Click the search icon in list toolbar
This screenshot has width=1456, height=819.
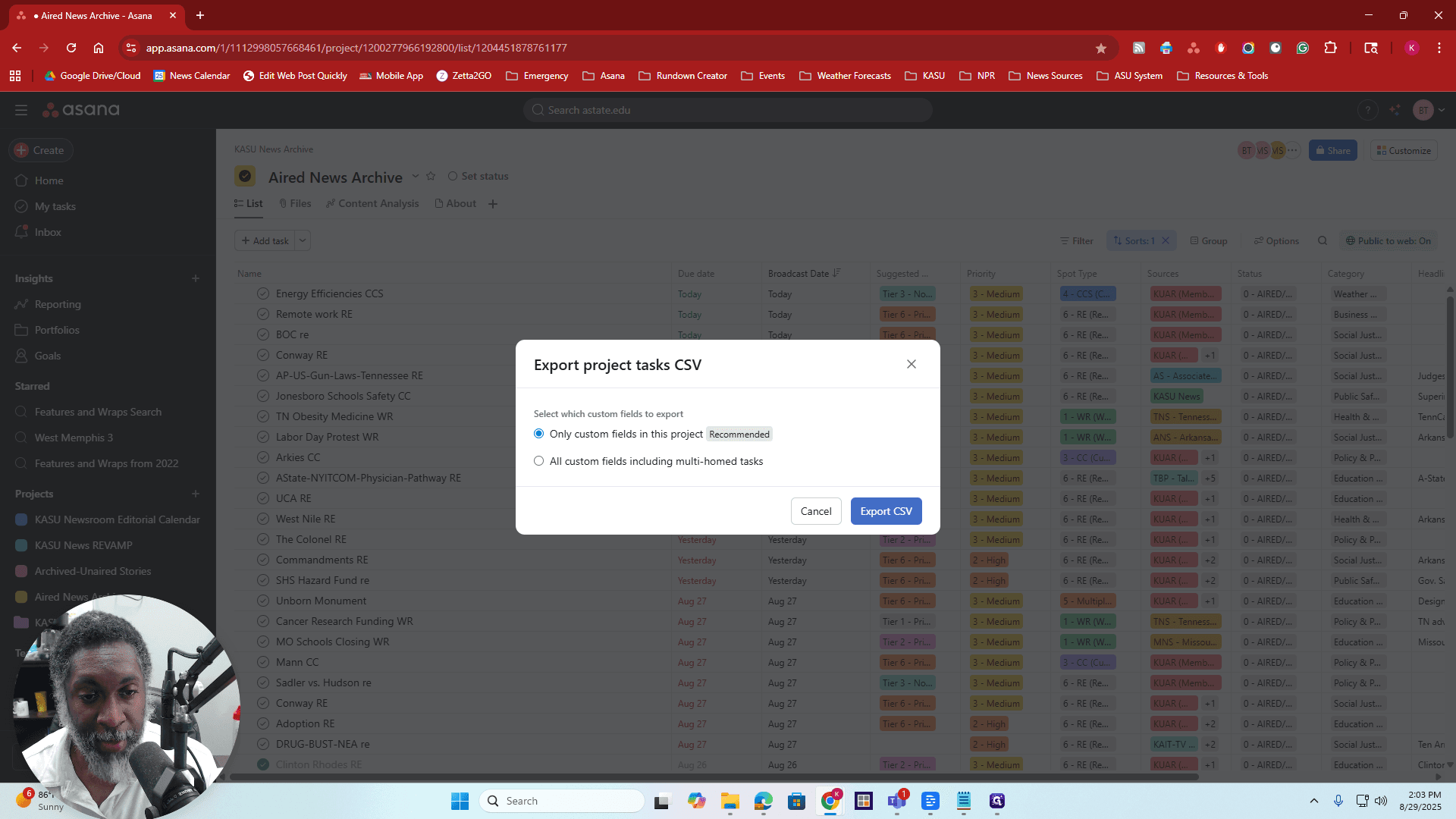point(1323,240)
